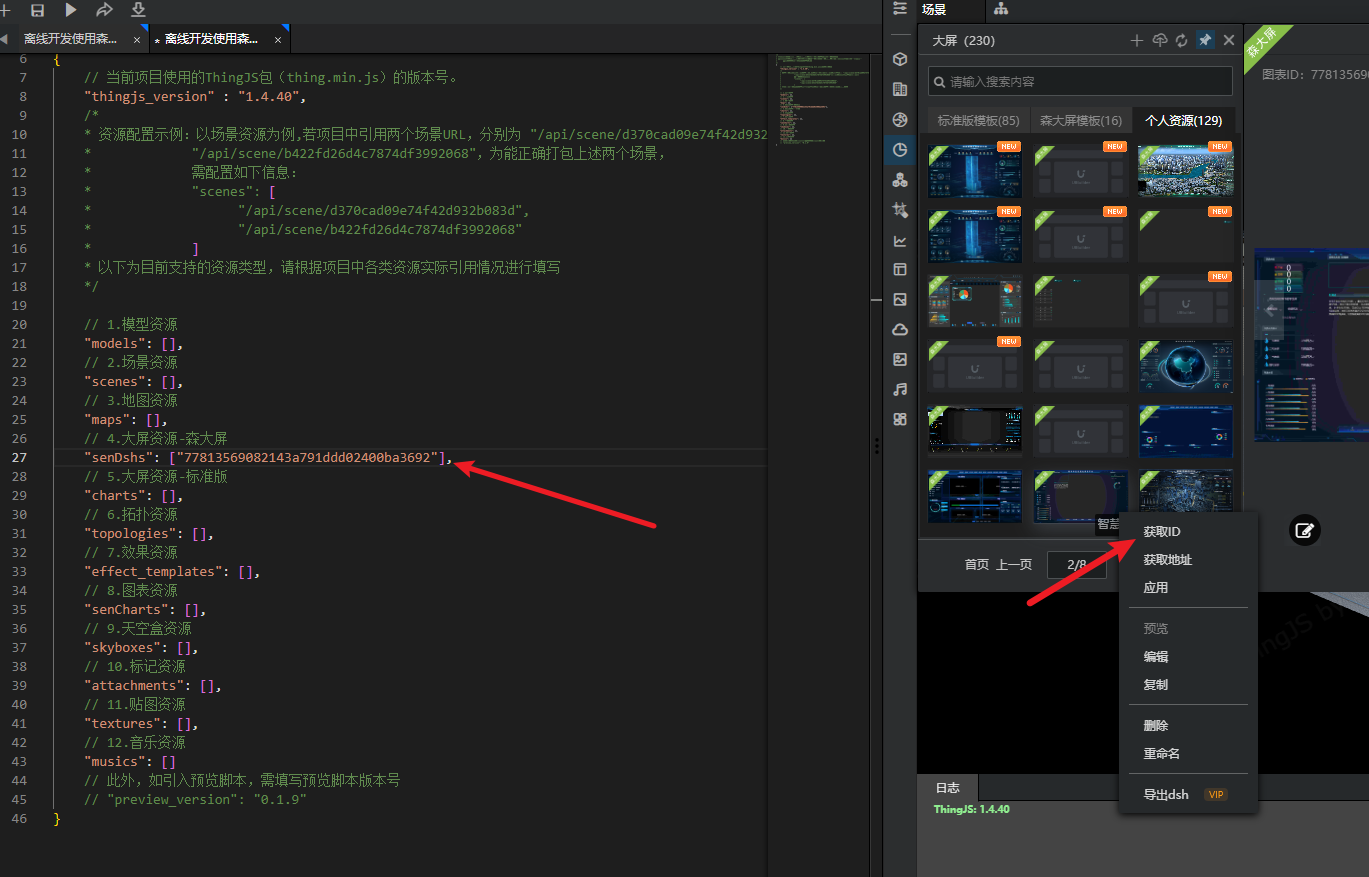Open the layout panel icon in the sidebar
The image size is (1369, 877).
pos(900,270)
